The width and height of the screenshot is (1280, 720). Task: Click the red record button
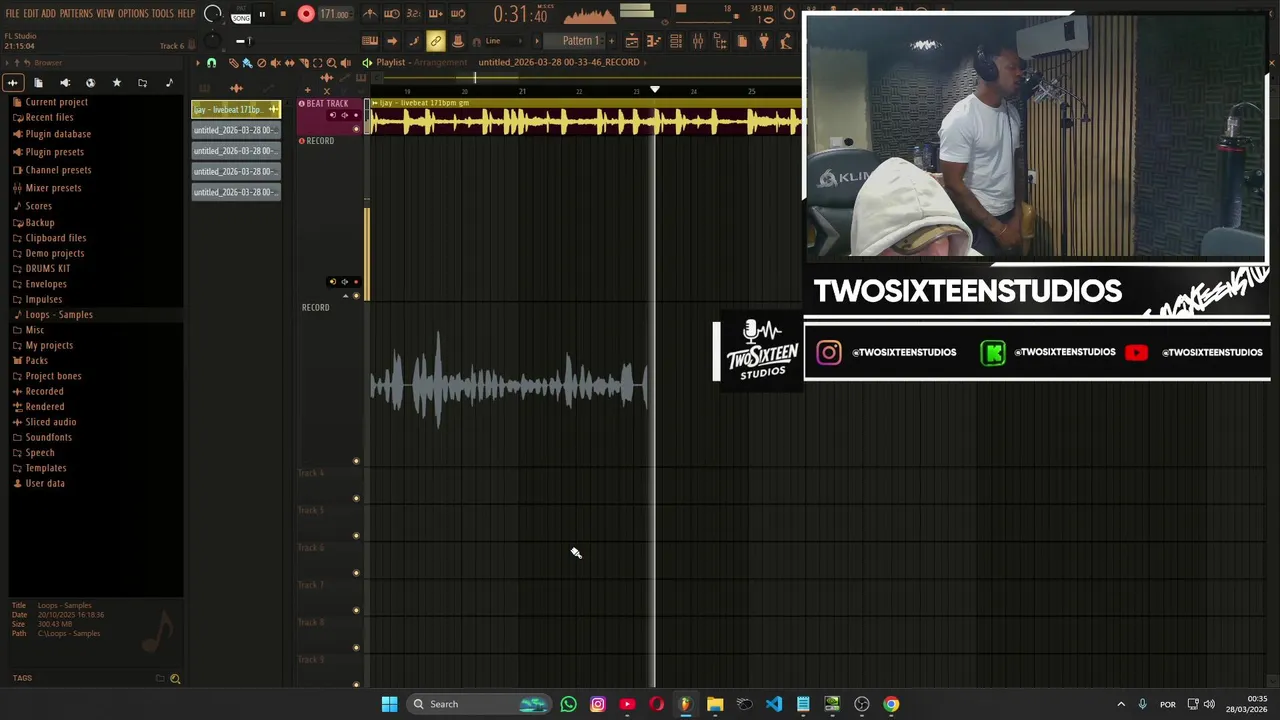coord(306,14)
